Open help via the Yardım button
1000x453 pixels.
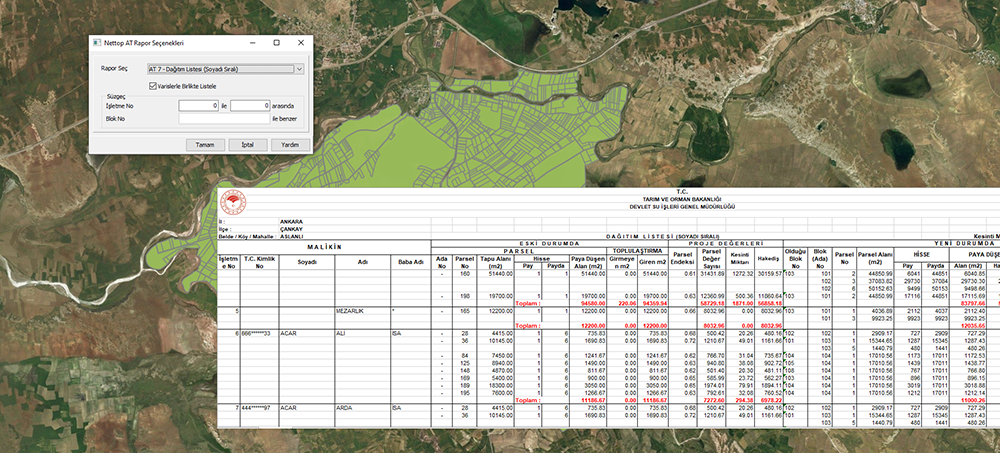[x=289, y=144]
